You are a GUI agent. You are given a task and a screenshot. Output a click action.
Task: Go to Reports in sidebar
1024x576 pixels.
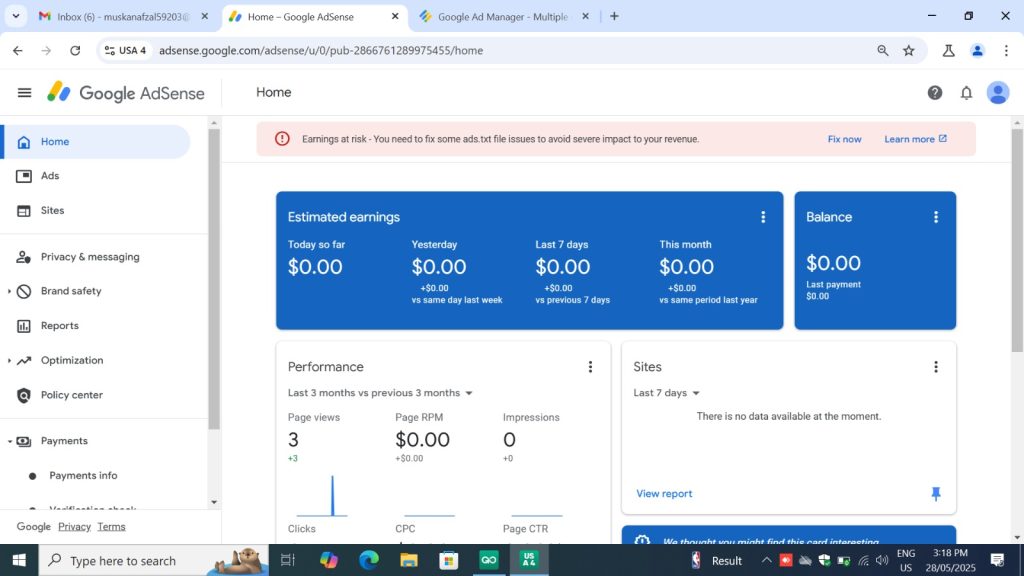(x=59, y=326)
